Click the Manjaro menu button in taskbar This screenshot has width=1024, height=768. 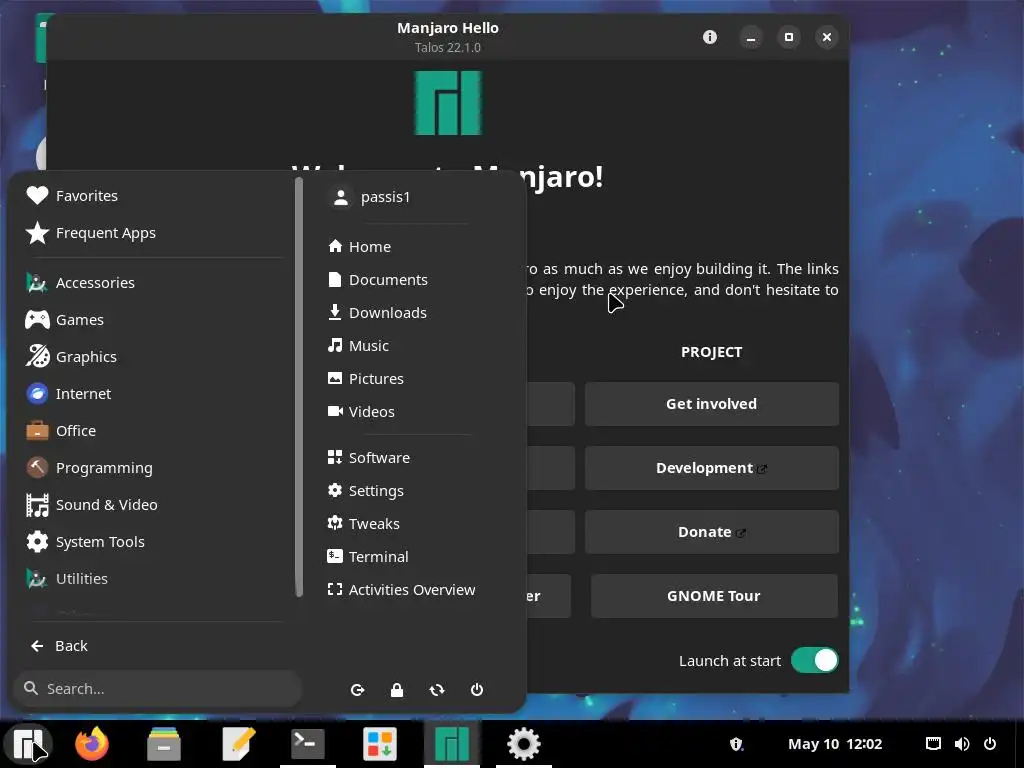pyautogui.click(x=28, y=744)
